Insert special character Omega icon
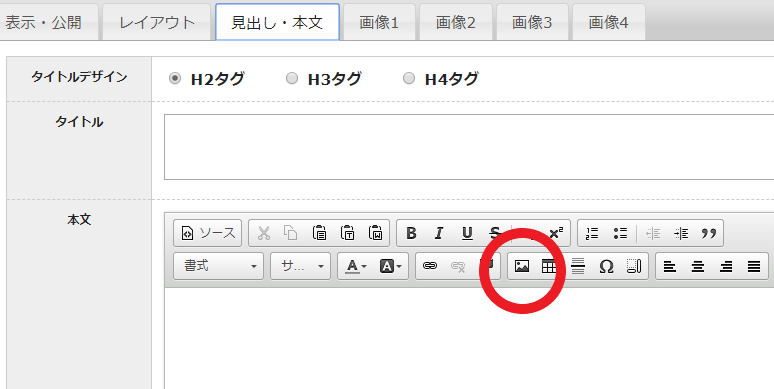The width and height of the screenshot is (774, 389). click(606, 267)
